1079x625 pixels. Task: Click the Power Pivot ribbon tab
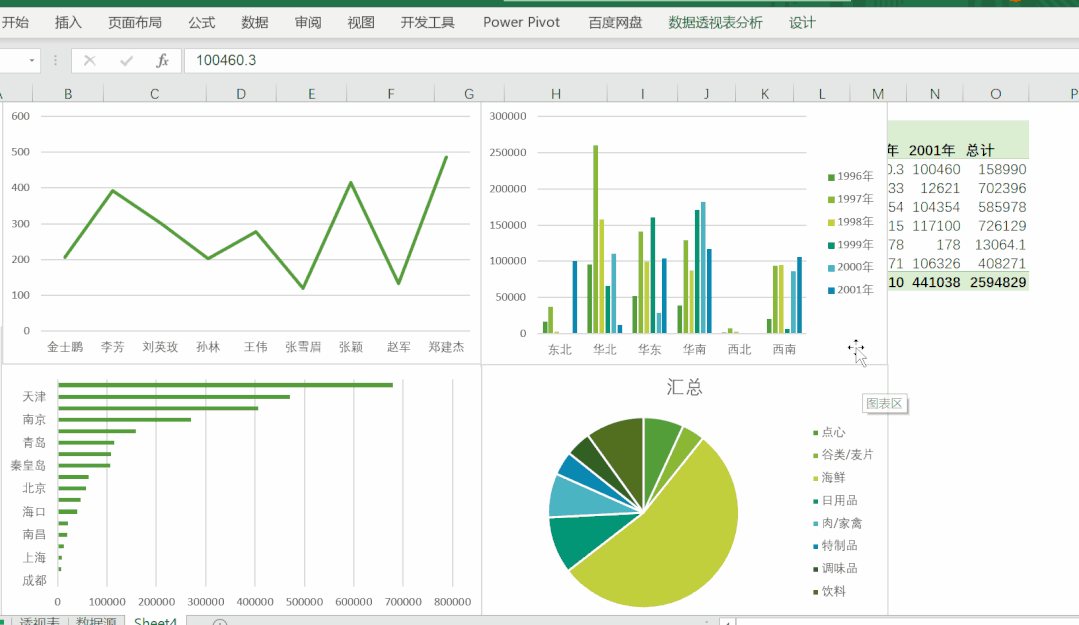[521, 22]
